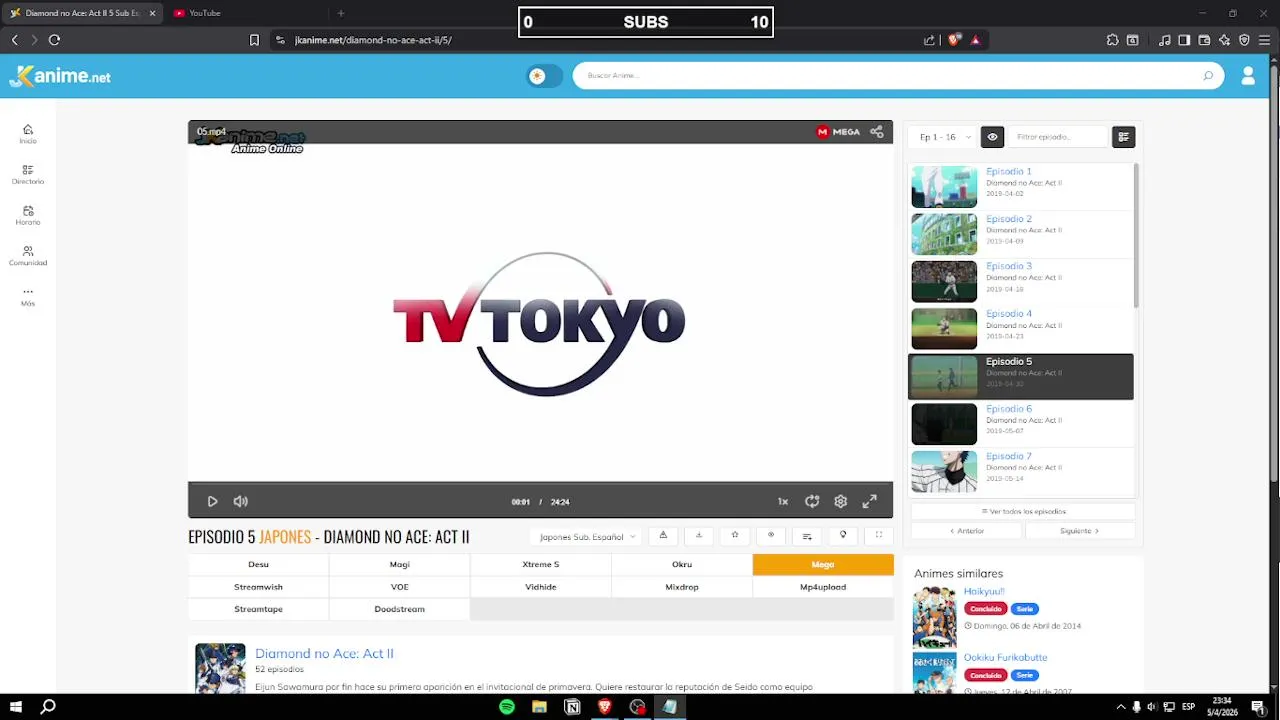Image resolution: width=1280 pixels, height=720 pixels.
Task: Enter fullscreen with the player expand icon
Action: pos(870,502)
